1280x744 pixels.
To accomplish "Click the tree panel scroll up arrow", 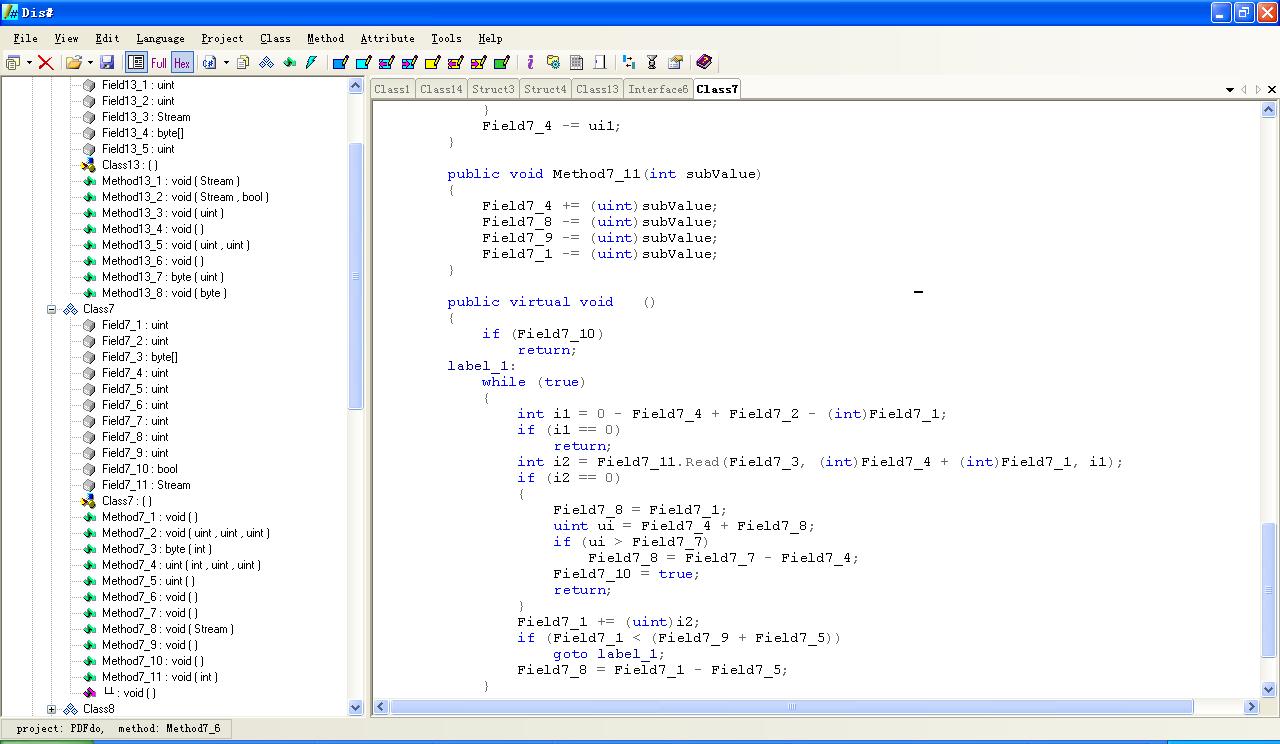I will 355,86.
